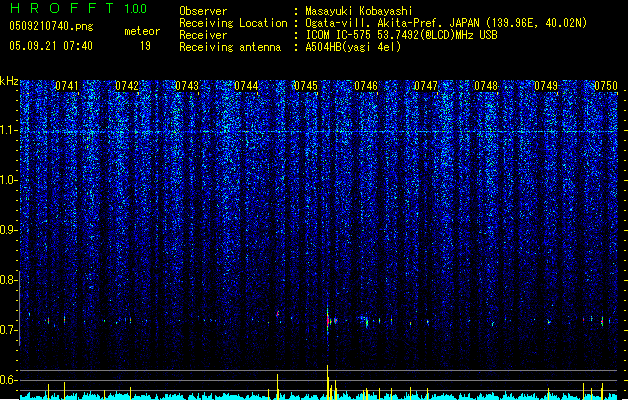Image resolution: width=629 pixels, height=400 pixels.
Task: Click the 1.1 kHz axis label
Action: point(8,130)
